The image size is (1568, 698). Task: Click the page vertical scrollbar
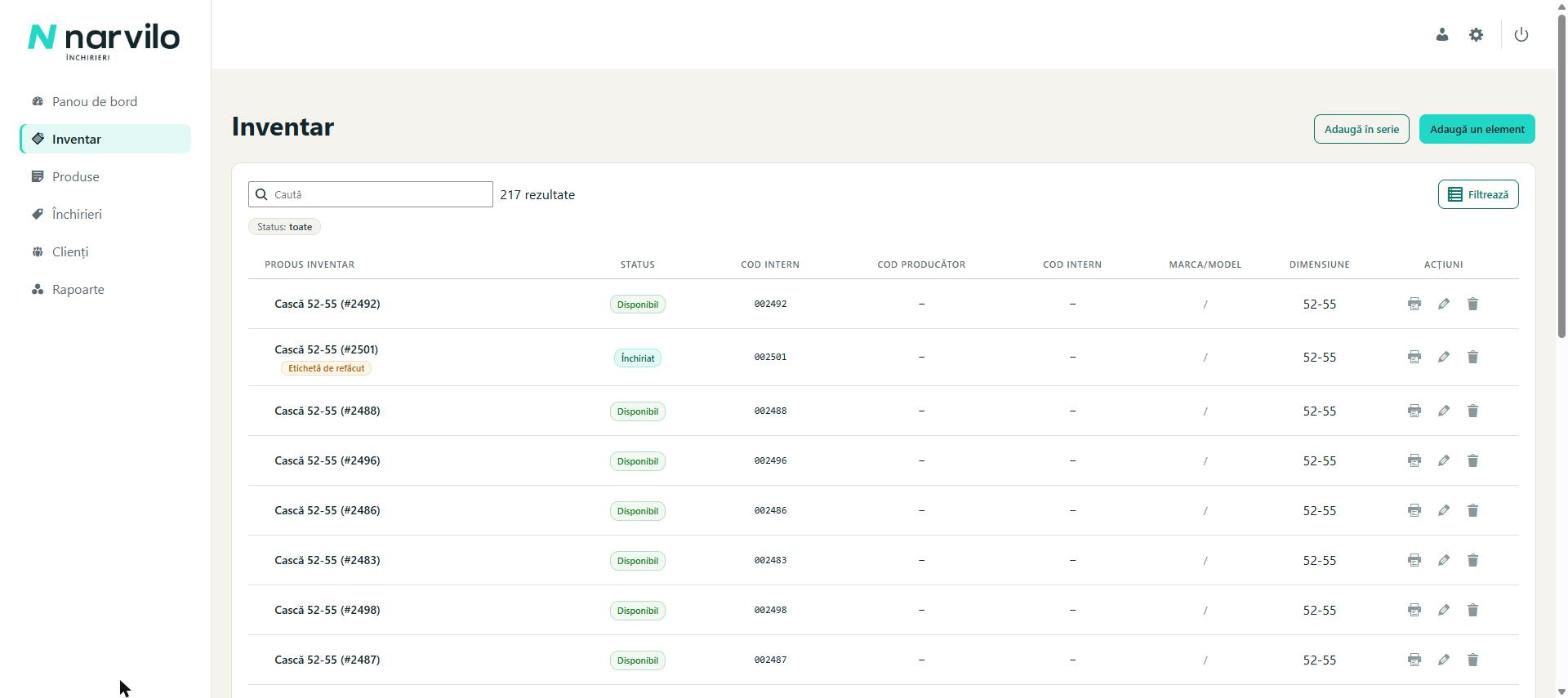click(x=1562, y=175)
